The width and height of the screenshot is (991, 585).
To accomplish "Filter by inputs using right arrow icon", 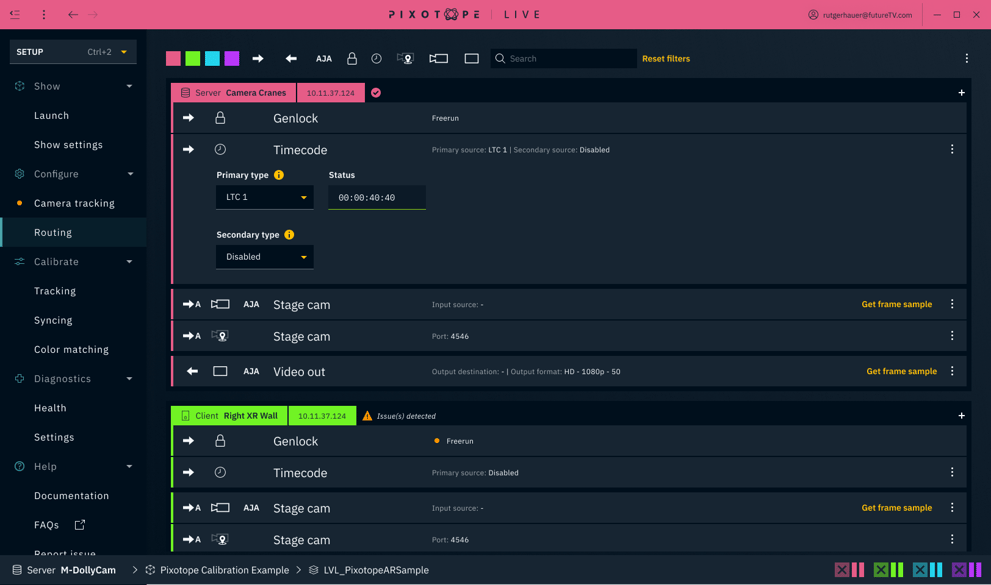I will pyautogui.click(x=258, y=59).
